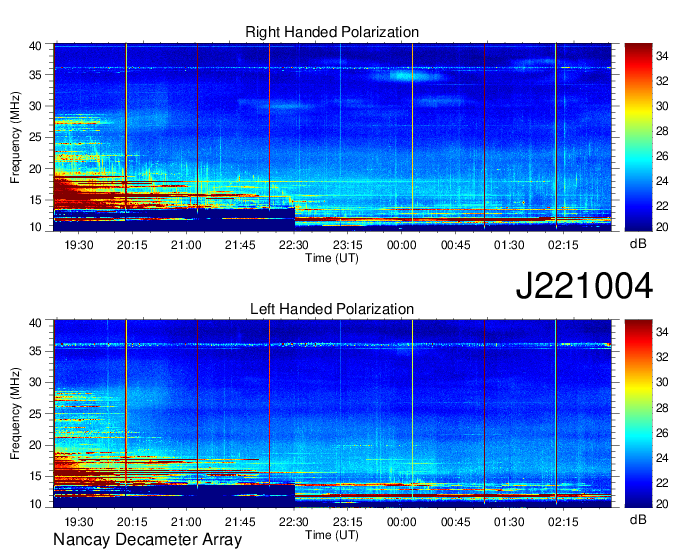Click "Frequency (MHz)" axis label of Left Handed plot
680x552 pixels.
click(15, 414)
